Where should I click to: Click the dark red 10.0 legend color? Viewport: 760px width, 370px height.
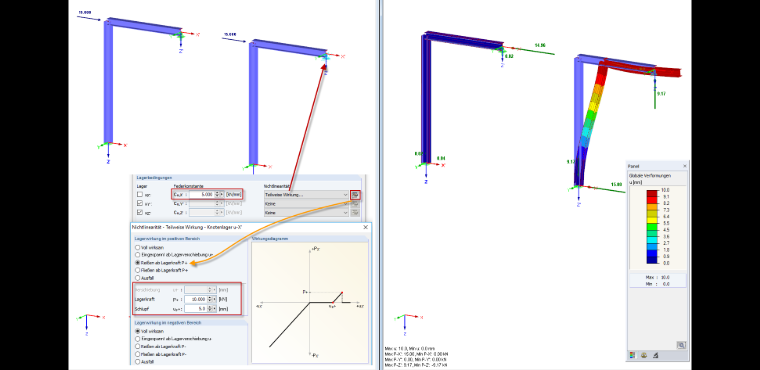point(652,194)
